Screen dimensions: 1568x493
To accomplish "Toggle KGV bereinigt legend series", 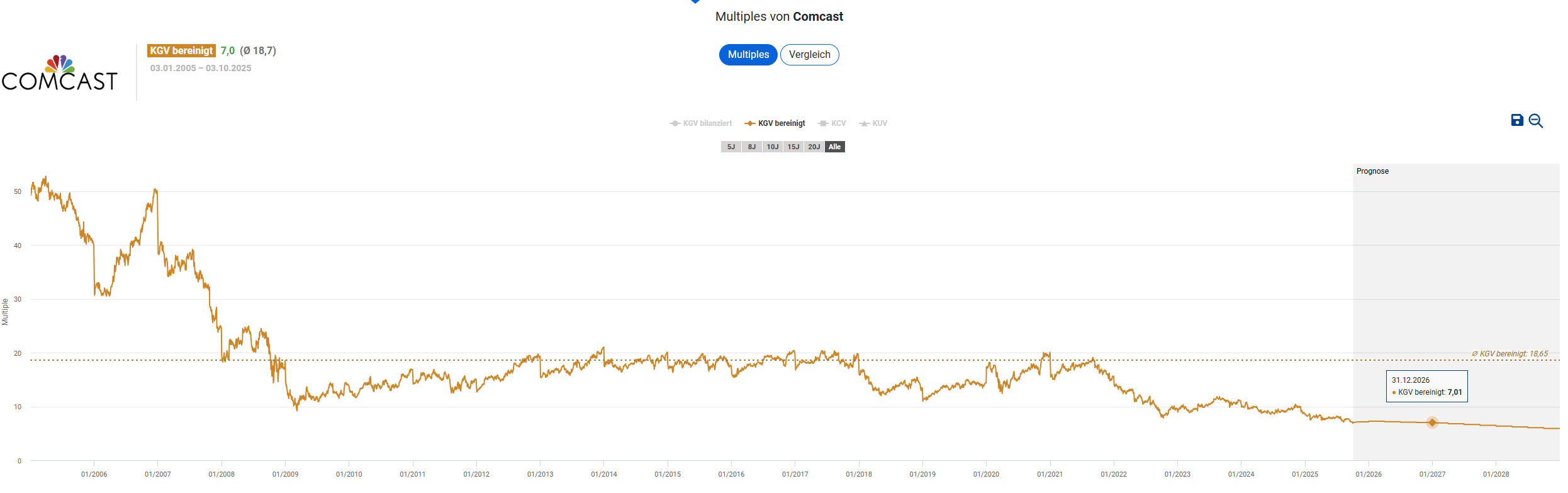I will [x=775, y=123].
